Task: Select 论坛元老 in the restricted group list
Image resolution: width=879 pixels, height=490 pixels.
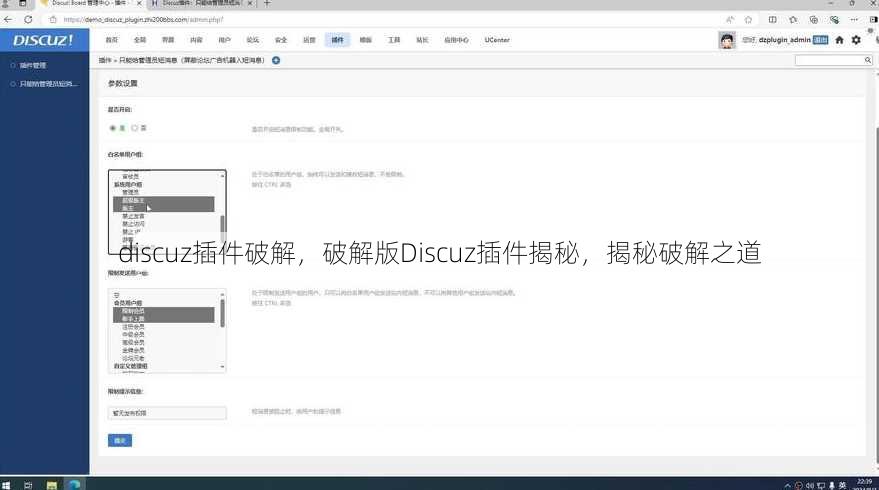Action: click(133, 358)
